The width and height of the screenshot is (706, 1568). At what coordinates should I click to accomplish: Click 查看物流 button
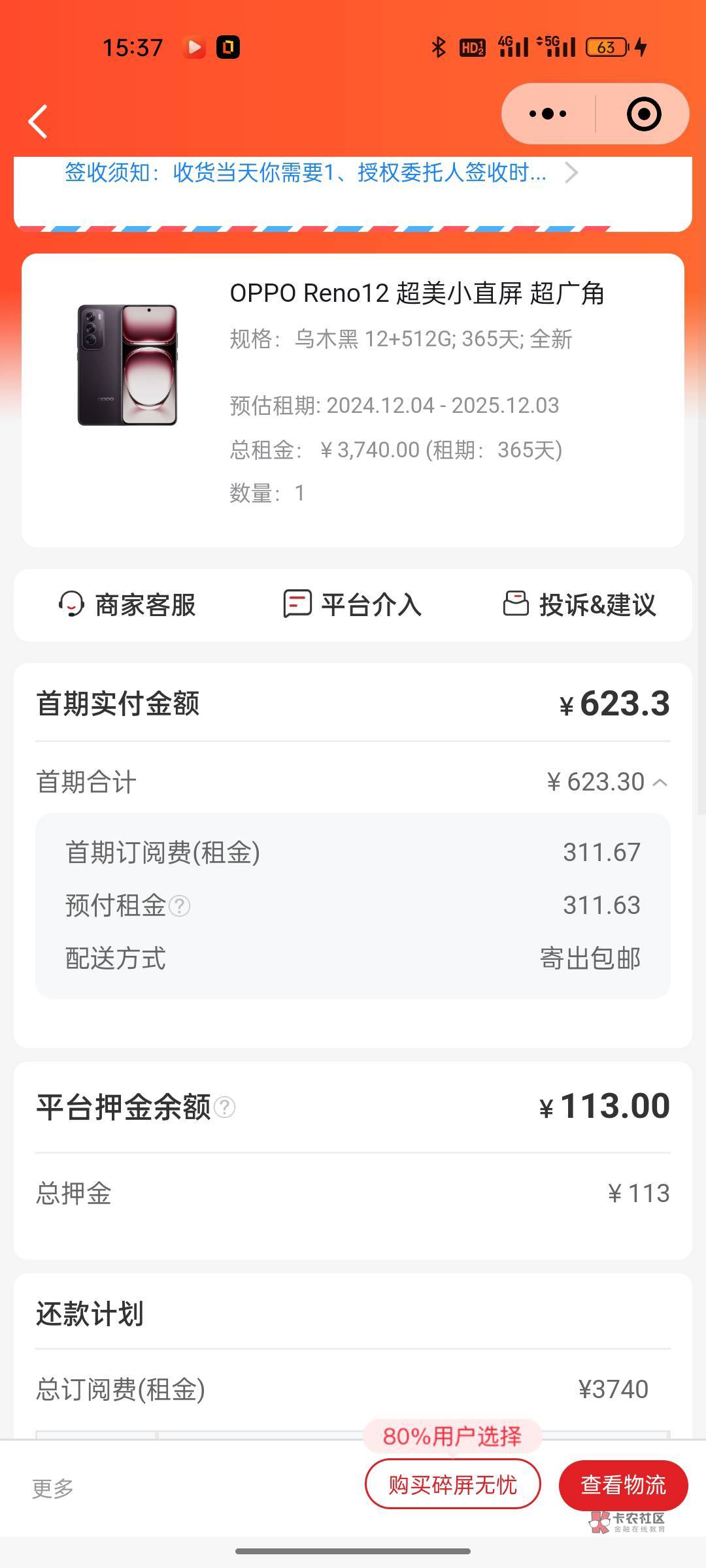(623, 1485)
